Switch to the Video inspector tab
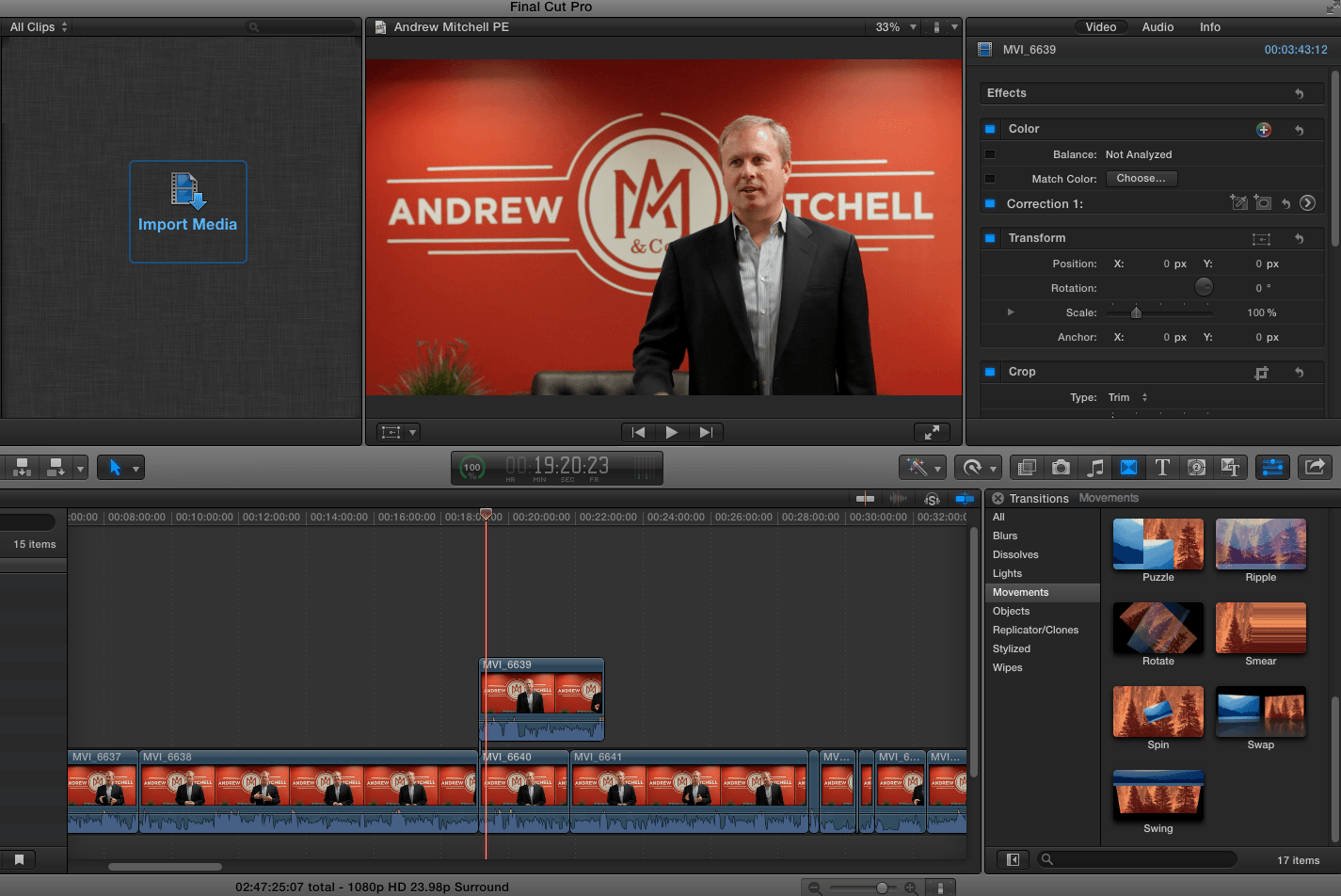This screenshot has width=1341, height=896. point(1100,27)
